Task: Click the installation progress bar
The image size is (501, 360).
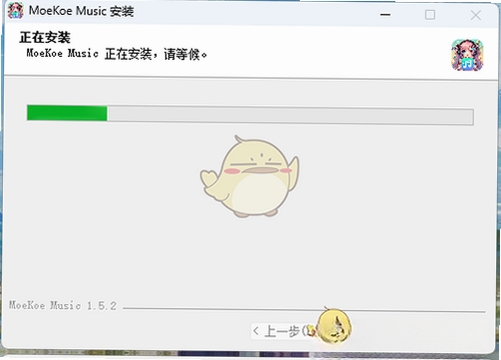Action: [x=250, y=115]
